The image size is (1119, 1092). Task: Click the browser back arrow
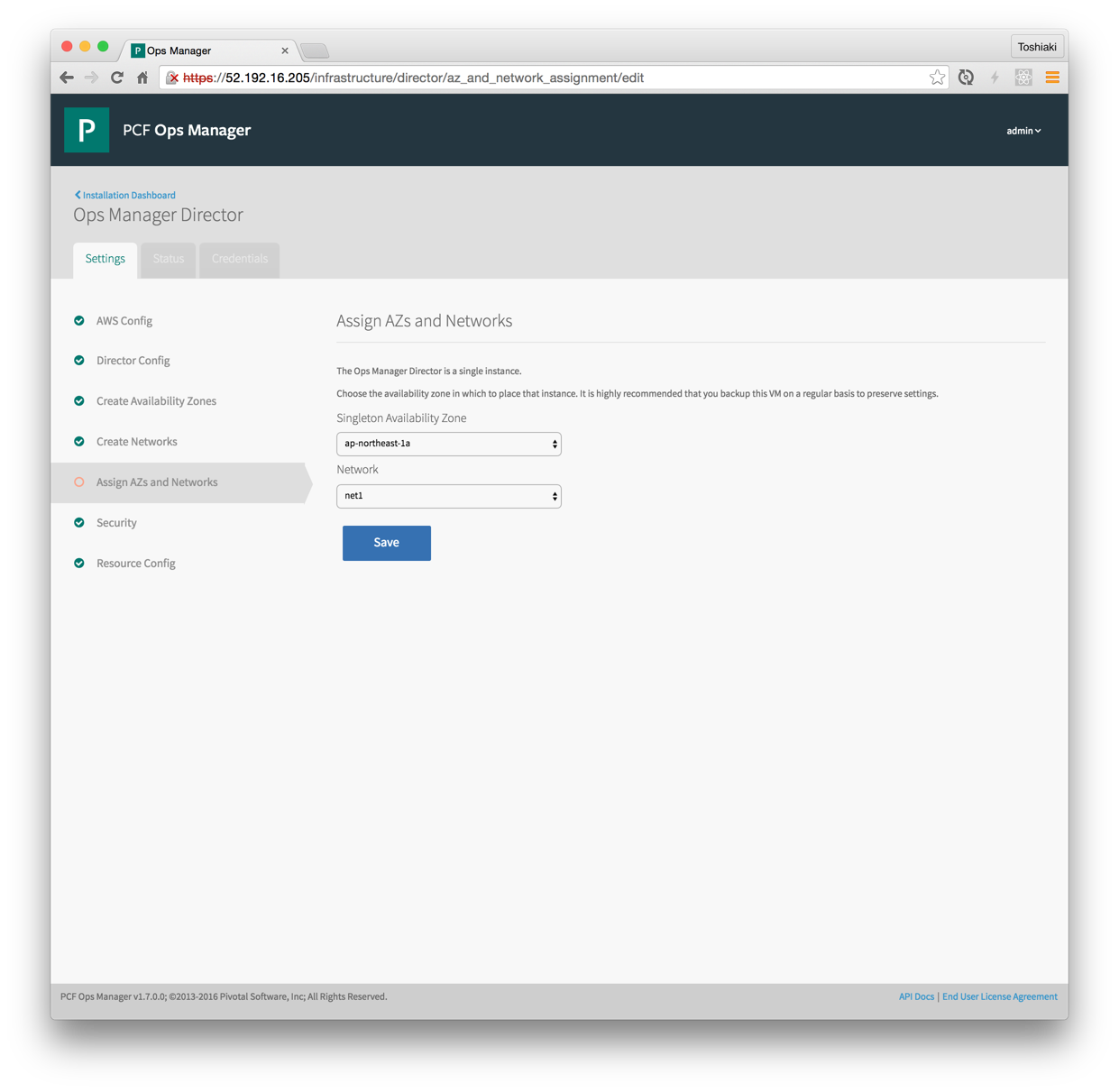point(67,78)
